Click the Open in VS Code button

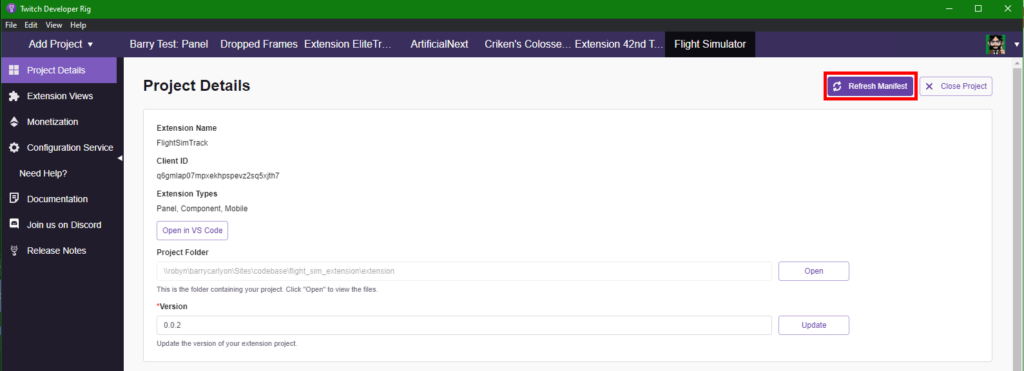tap(193, 231)
